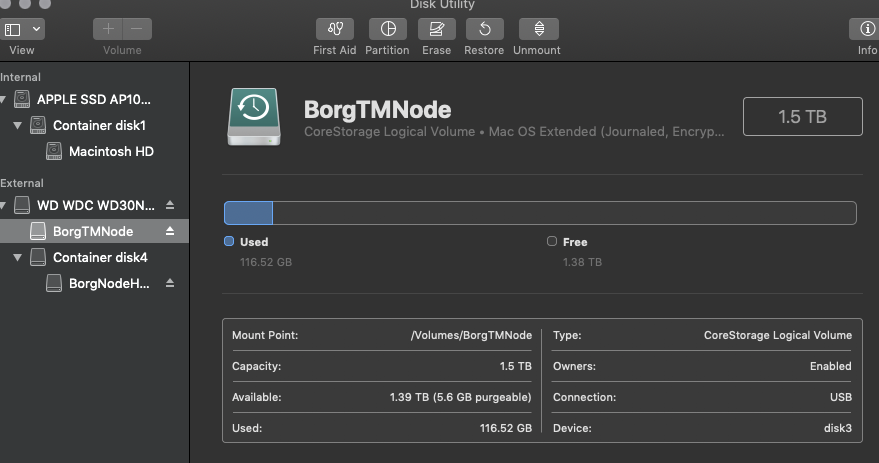Click the 1.39 TB available value

tap(460, 397)
